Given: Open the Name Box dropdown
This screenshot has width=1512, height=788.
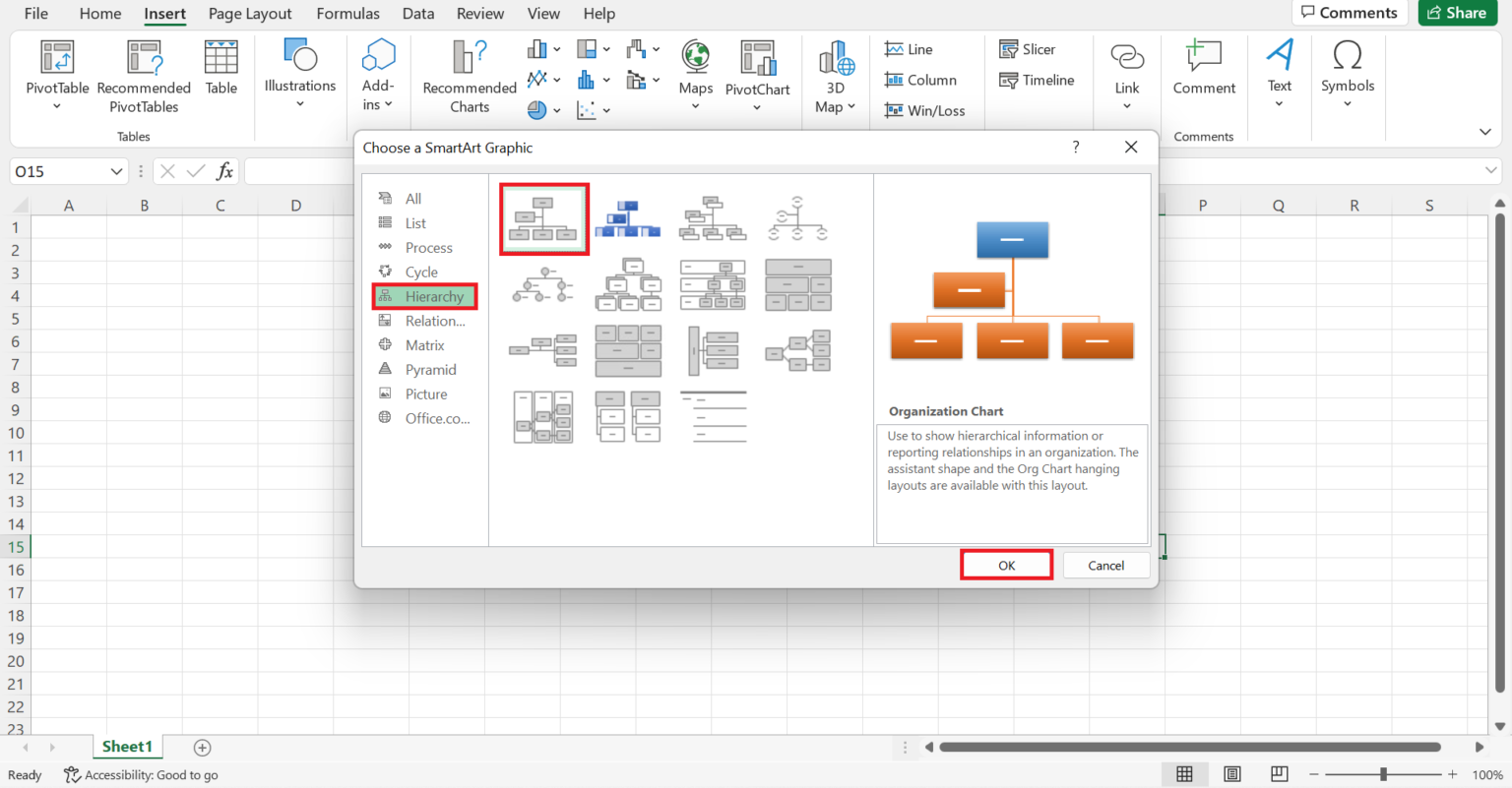Looking at the screenshot, I should (117, 170).
